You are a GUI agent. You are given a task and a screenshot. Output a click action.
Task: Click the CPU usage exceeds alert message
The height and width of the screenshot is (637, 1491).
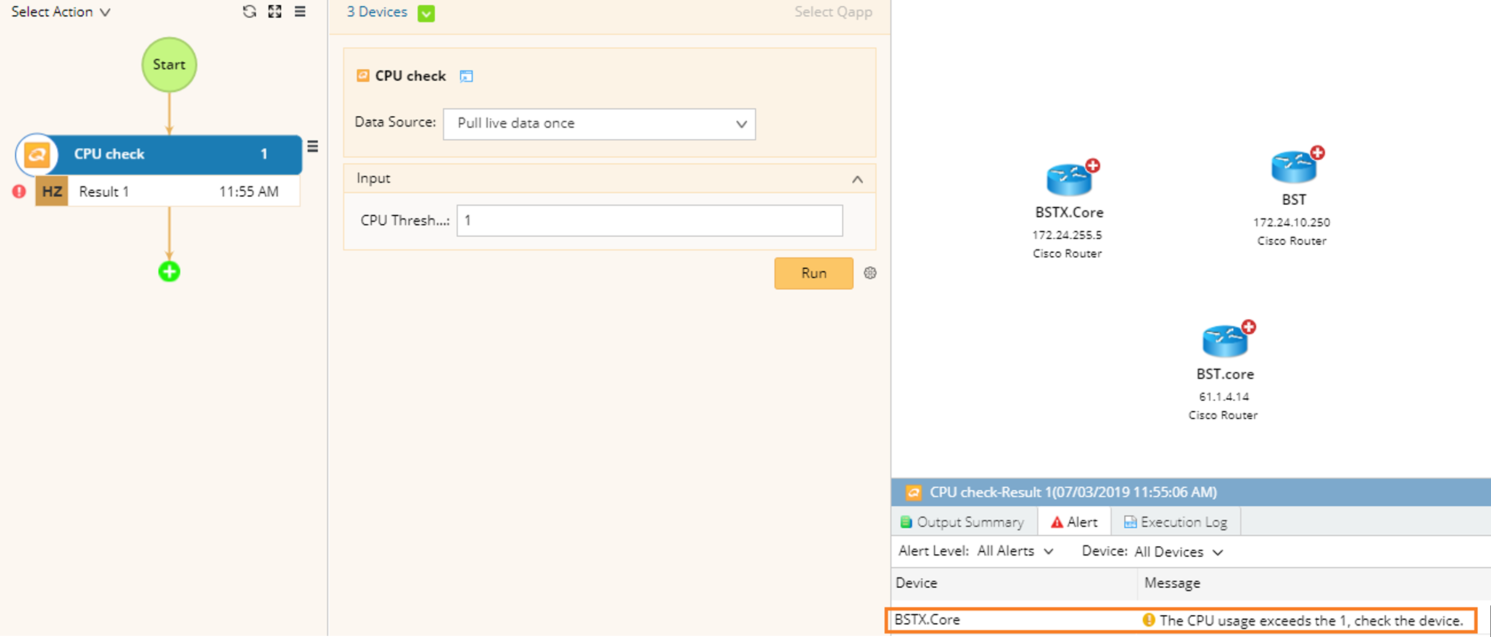tap(1311, 621)
